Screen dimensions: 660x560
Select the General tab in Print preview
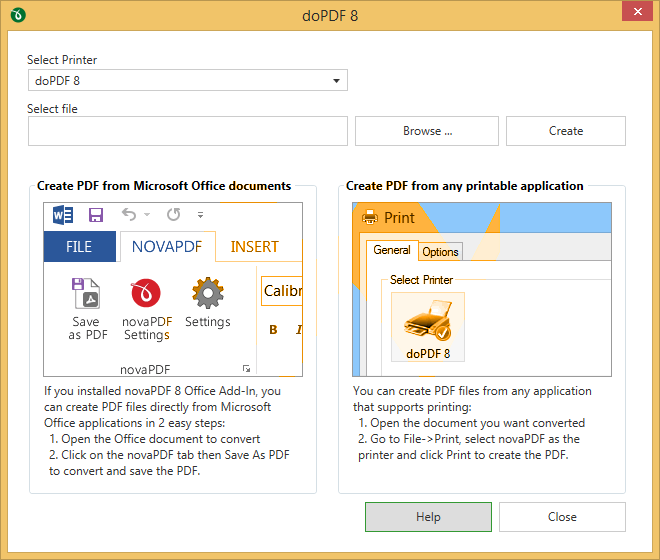[392, 250]
